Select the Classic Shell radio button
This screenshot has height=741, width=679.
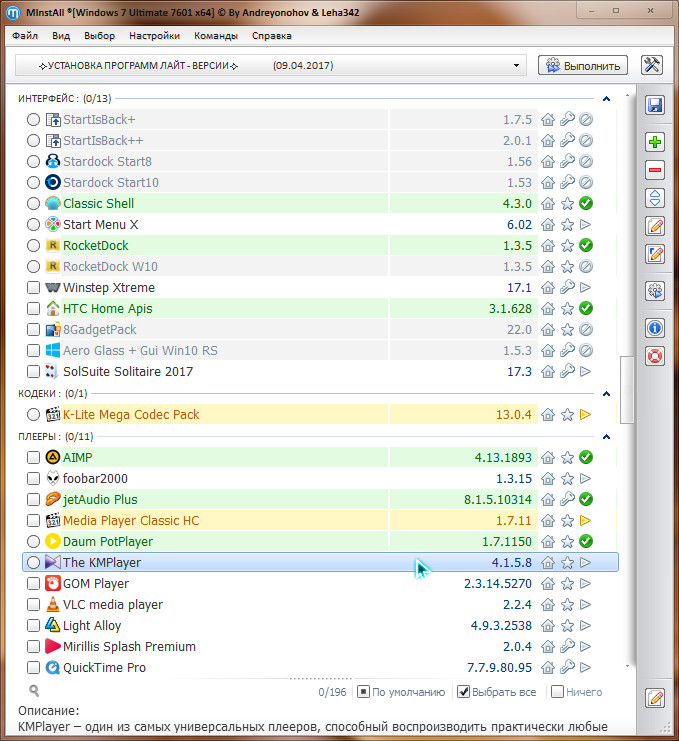33,204
